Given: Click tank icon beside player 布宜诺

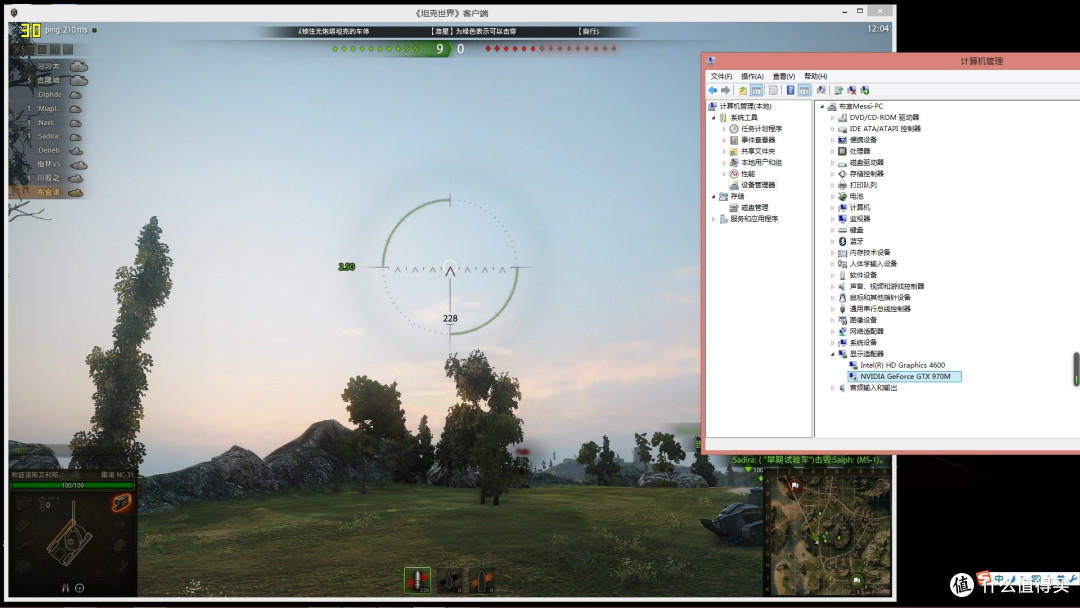Looking at the screenshot, I should tap(75, 192).
